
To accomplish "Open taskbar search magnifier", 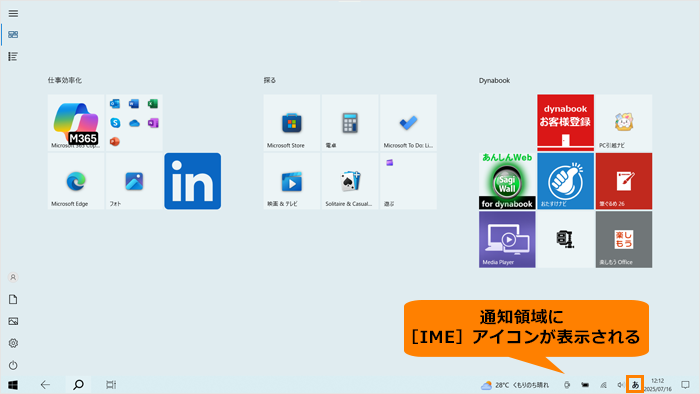I will tap(78, 385).
